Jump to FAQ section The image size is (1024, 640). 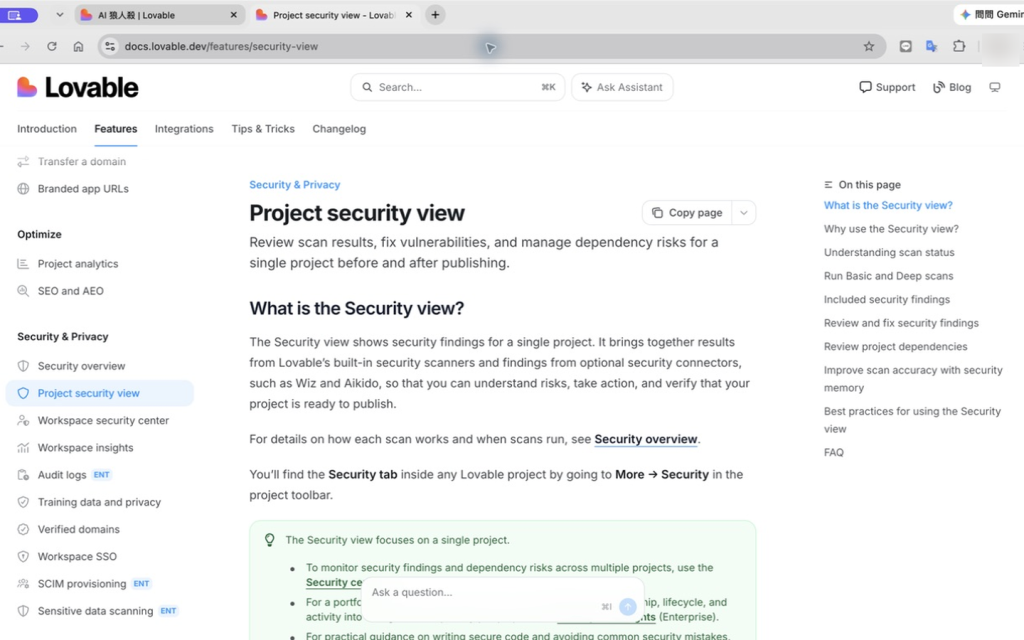[833, 452]
